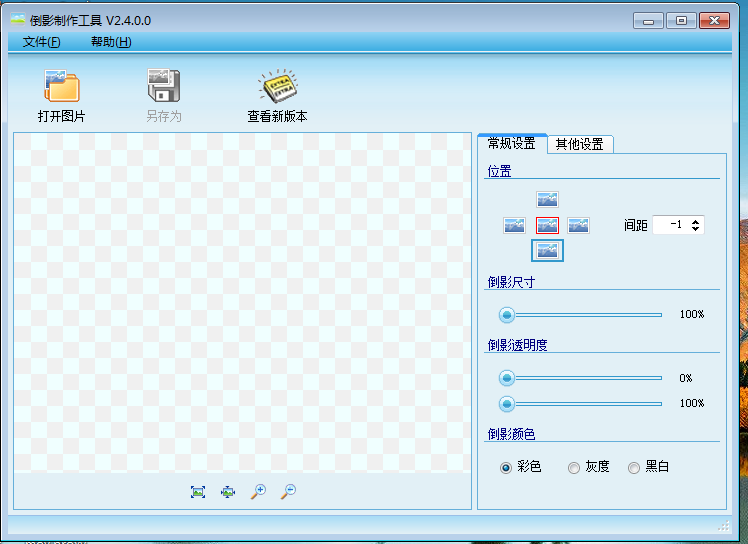
Task: Click the 间距 number input field
Action: coord(670,226)
